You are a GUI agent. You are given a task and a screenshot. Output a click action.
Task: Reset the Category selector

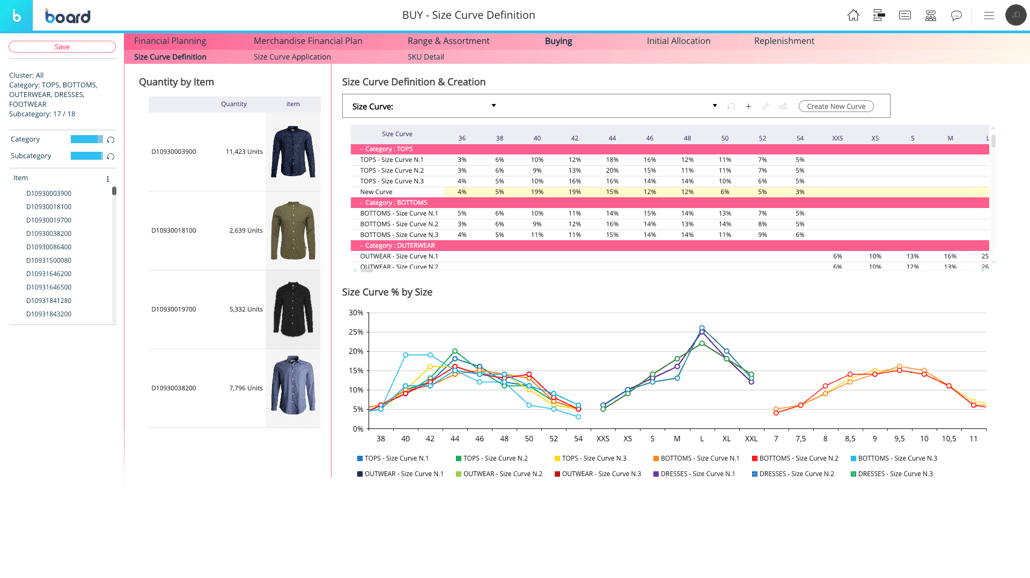pos(111,140)
